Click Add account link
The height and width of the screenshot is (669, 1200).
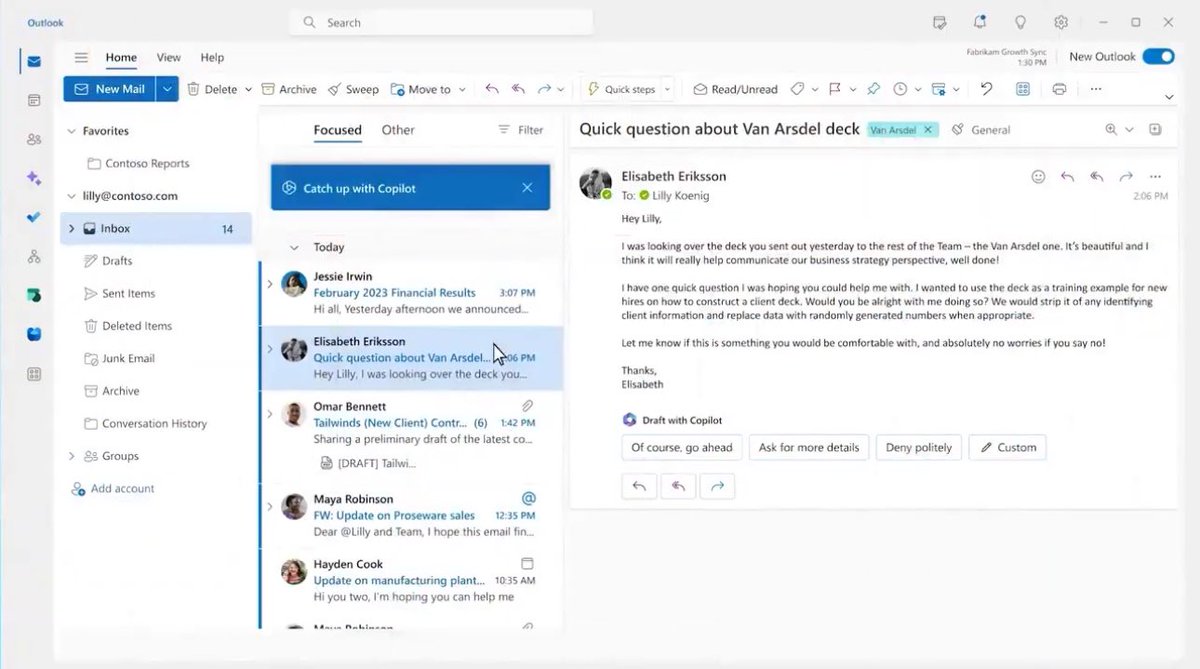(x=112, y=489)
